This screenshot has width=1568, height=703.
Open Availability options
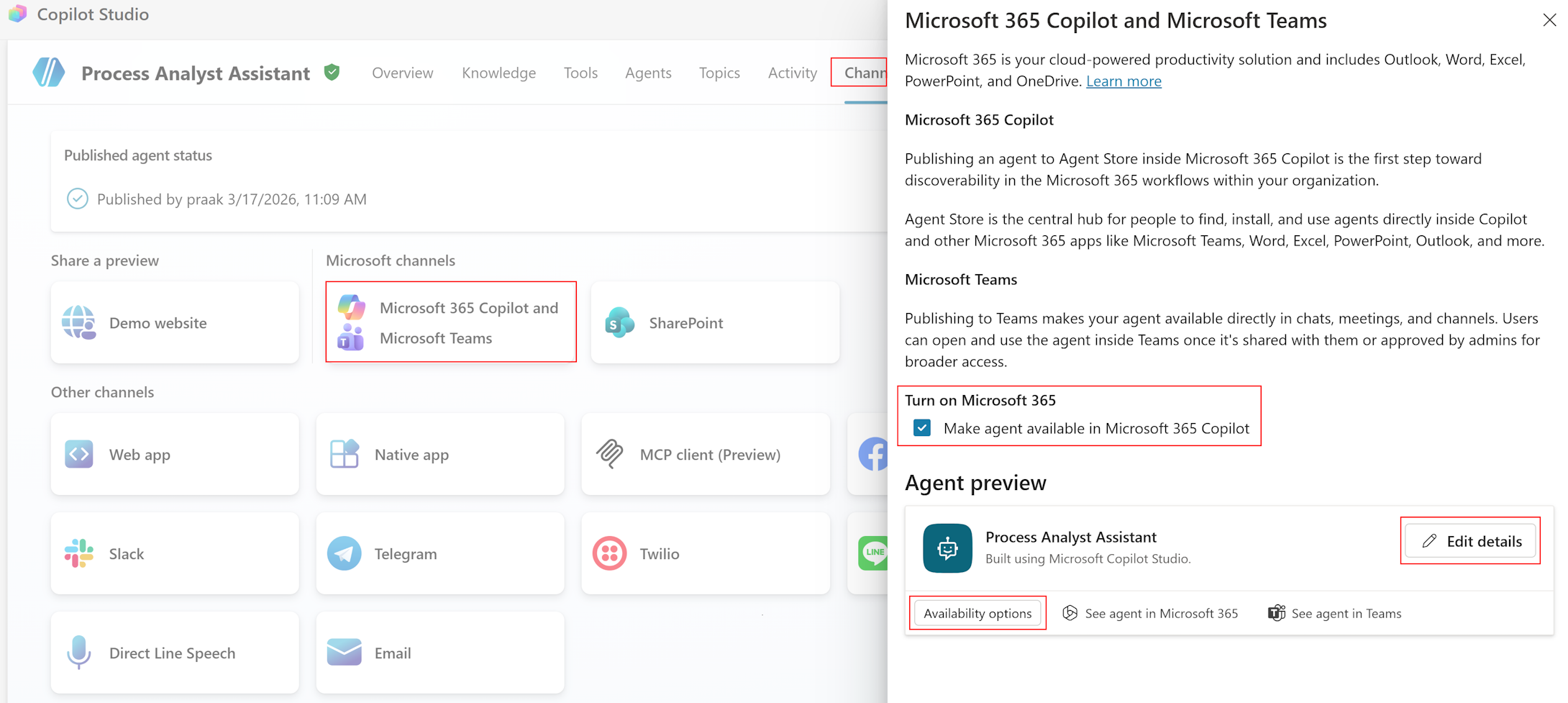click(x=977, y=613)
